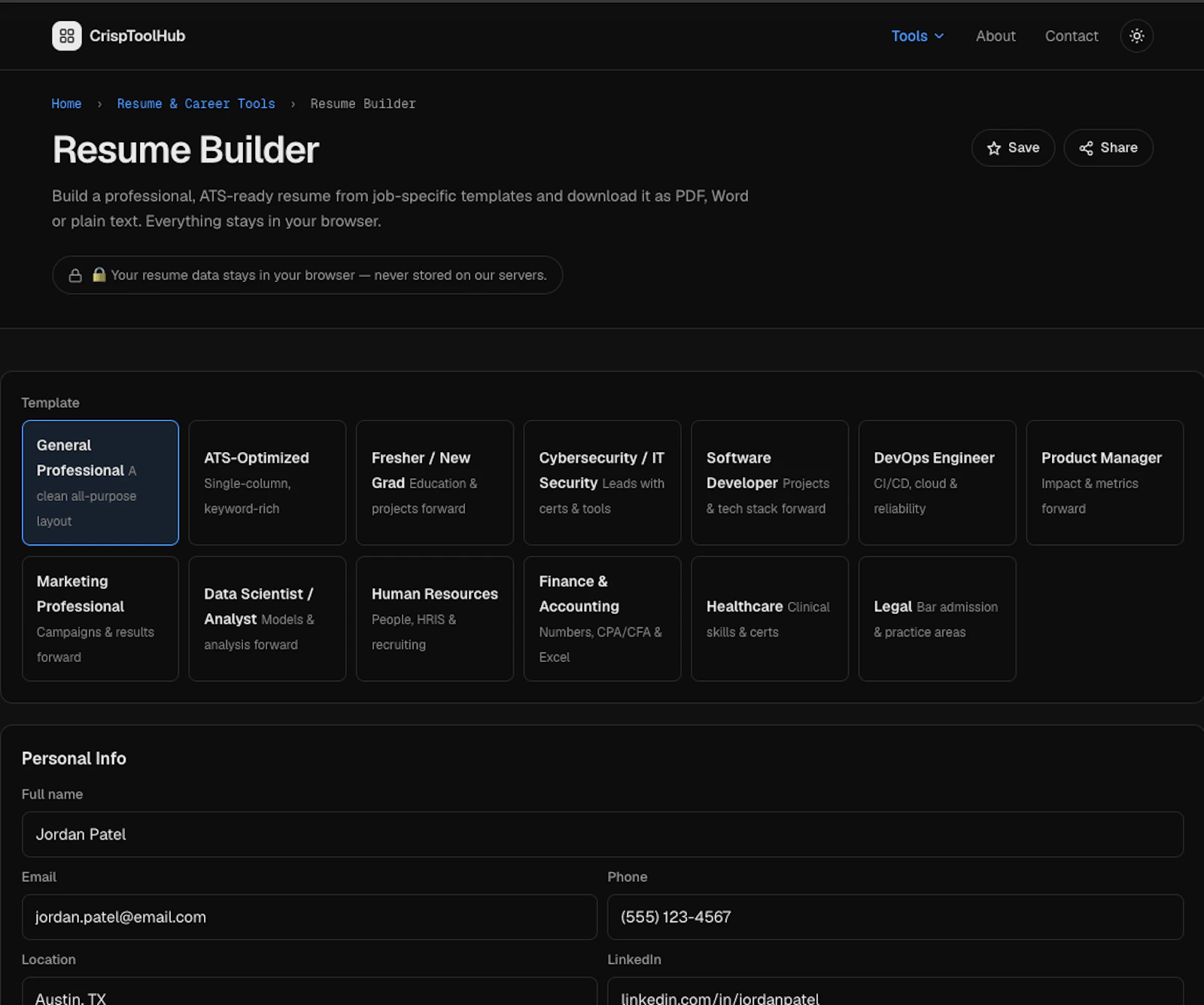Toggle the light/dark theme sun icon
The image size is (1204, 1005).
[x=1136, y=35]
